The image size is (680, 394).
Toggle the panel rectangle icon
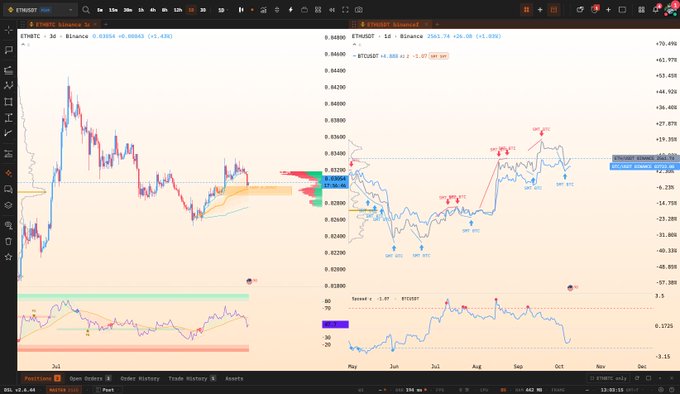(x=622, y=10)
